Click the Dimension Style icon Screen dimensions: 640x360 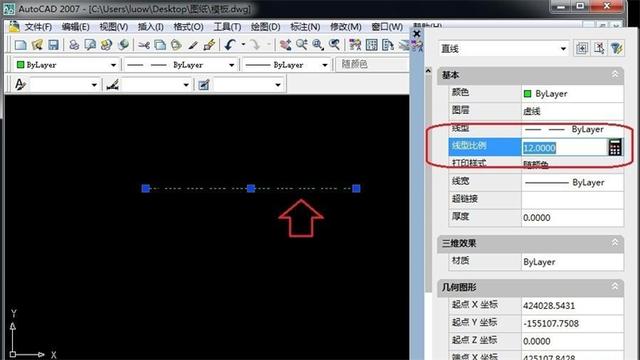pyautogui.click(x=112, y=84)
